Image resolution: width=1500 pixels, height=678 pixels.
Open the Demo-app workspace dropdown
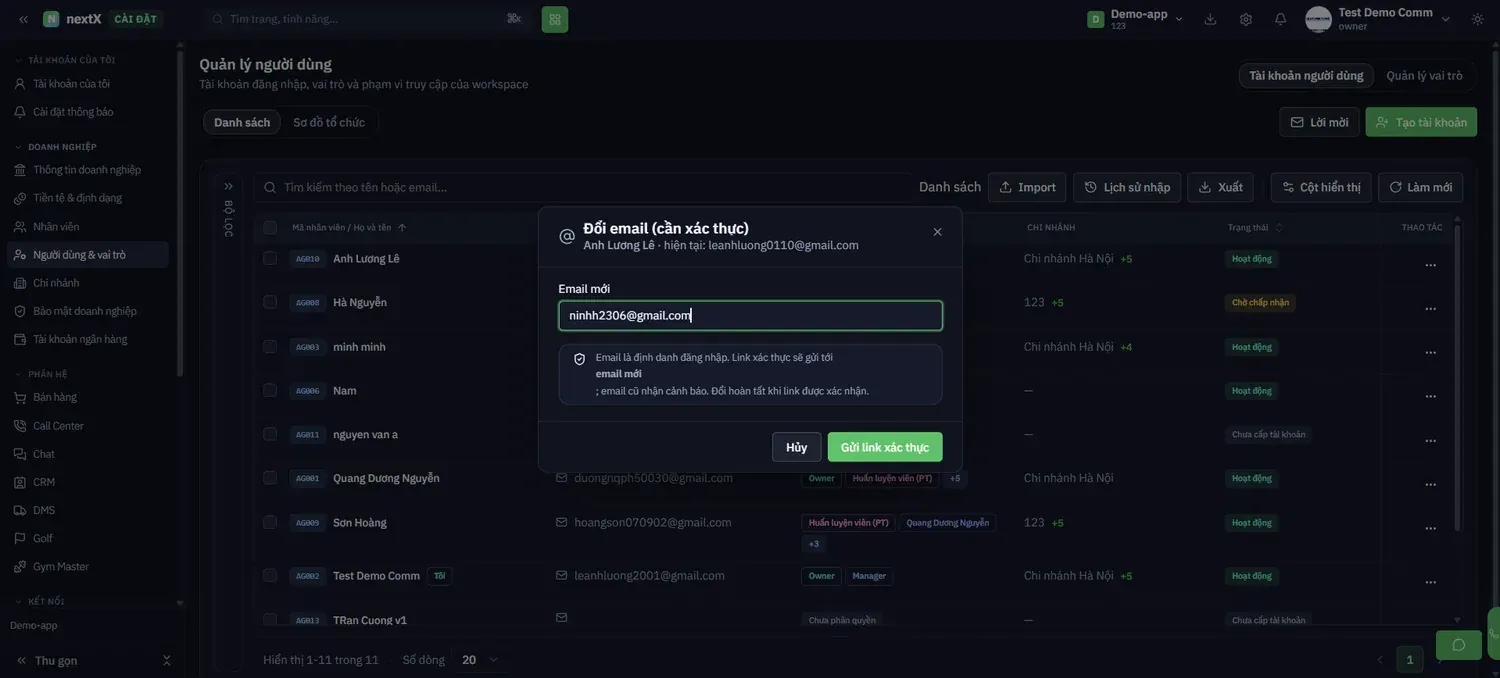(x=1136, y=19)
